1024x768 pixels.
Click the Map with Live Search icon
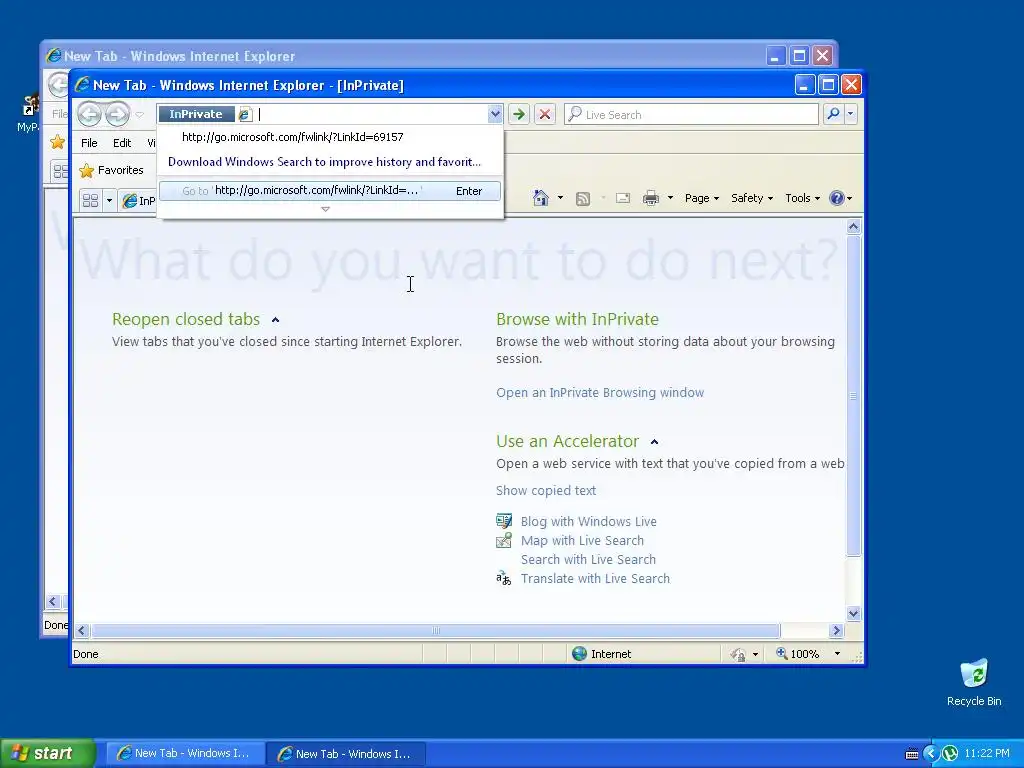click(504, 540)
